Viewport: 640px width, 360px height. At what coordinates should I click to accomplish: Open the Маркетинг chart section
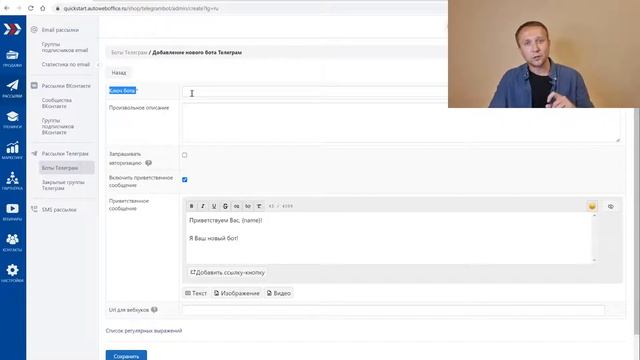[12, 150]
